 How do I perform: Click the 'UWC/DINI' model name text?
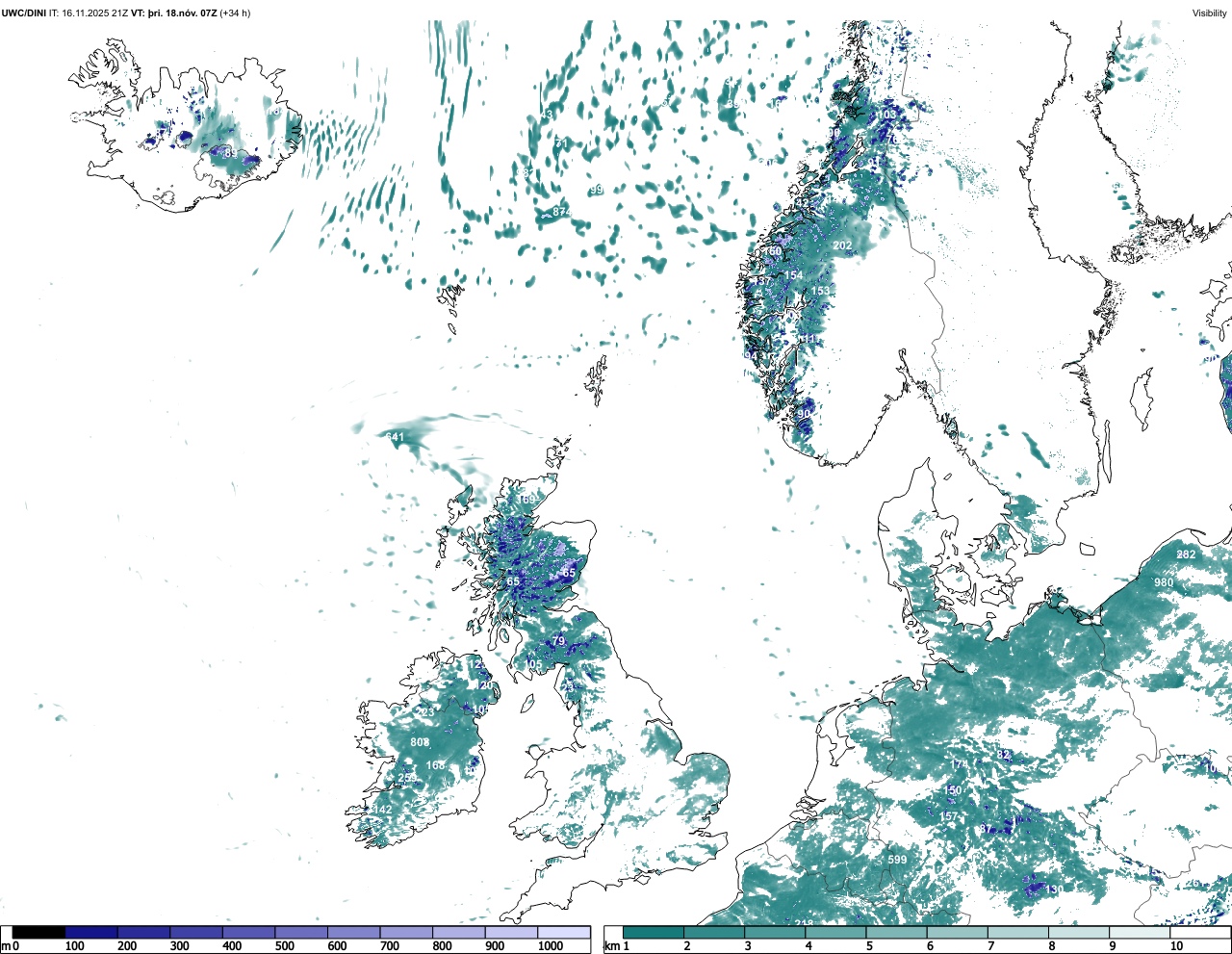click(x=23, y=13)
